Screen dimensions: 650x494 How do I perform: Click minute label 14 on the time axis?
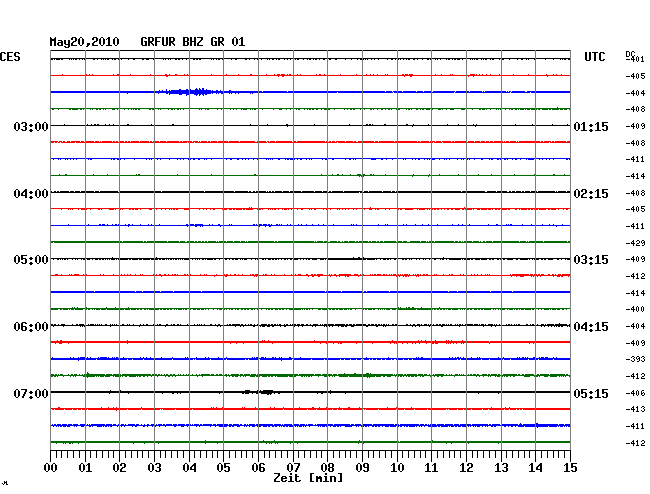pos(535,468)
